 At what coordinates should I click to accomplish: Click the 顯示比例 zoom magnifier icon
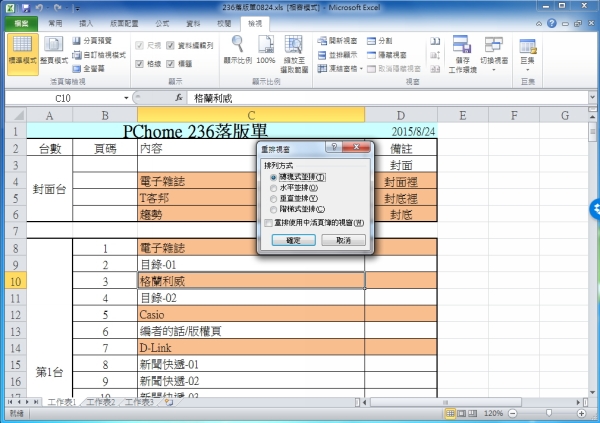coord(237,49)
